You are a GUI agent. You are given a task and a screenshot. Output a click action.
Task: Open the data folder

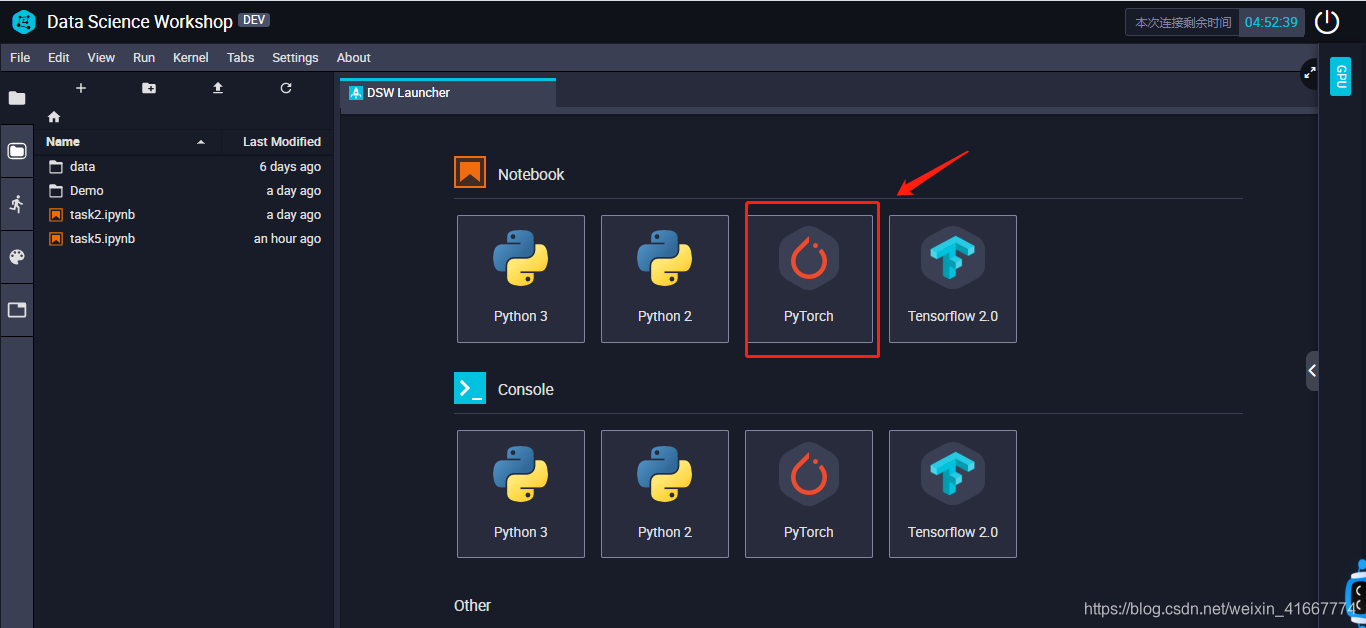pyautogui.click(x=184, y=167)
